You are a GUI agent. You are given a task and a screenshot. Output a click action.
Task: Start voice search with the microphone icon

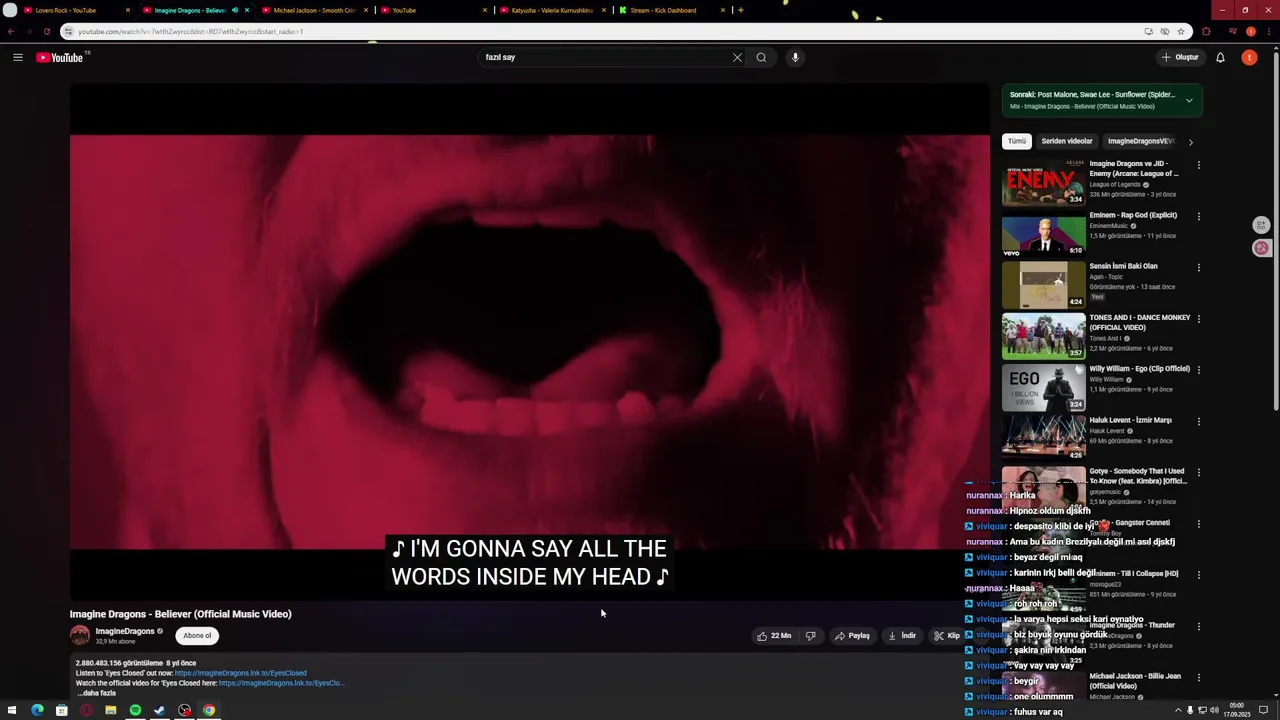coord(795,57)
